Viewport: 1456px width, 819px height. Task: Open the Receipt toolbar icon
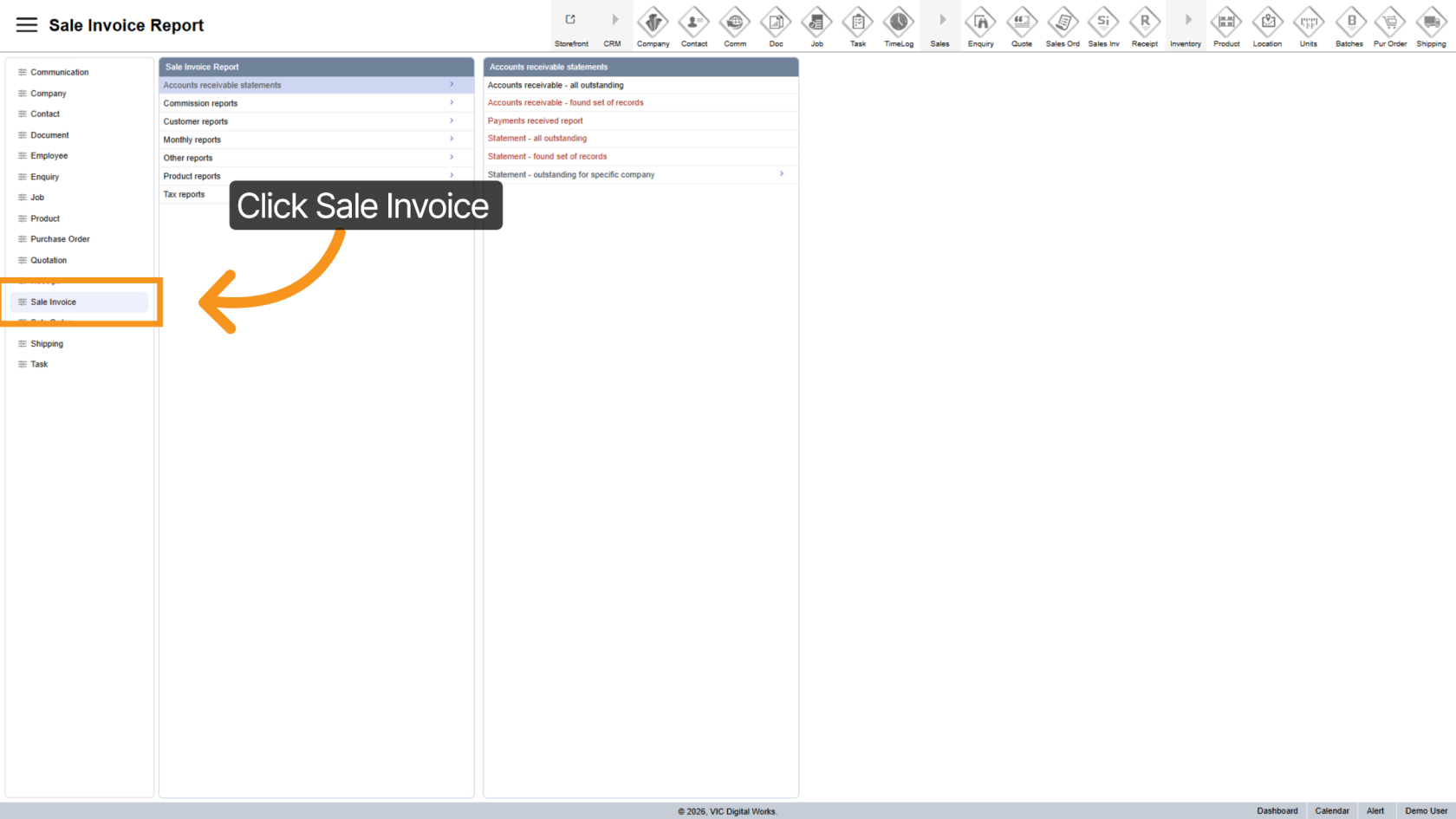(x=1144, y=22)
